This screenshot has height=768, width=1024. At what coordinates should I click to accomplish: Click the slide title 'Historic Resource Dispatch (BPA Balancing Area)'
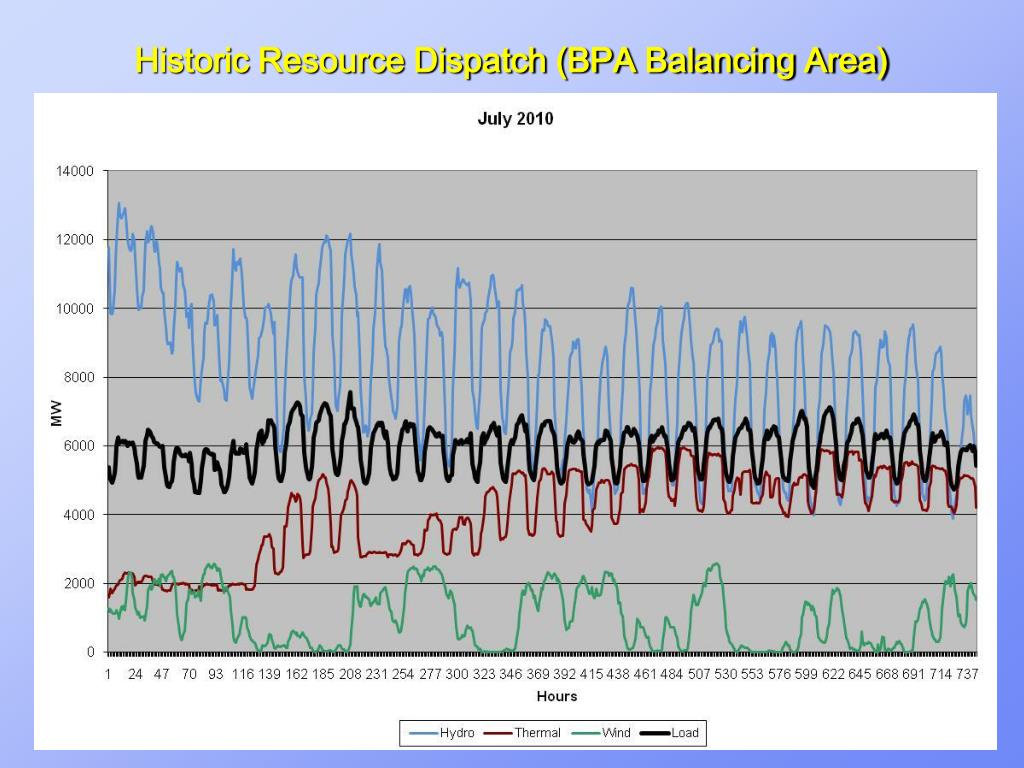point(513,61)
